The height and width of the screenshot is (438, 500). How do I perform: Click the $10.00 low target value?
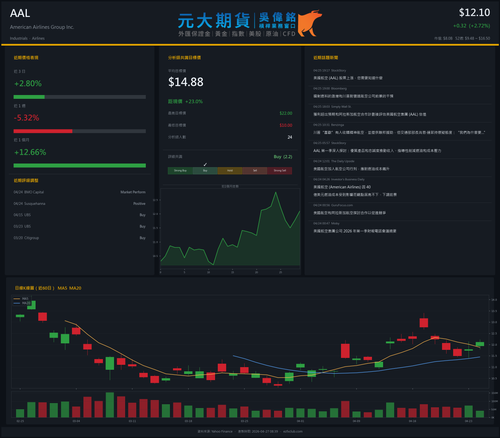[286, 125]
